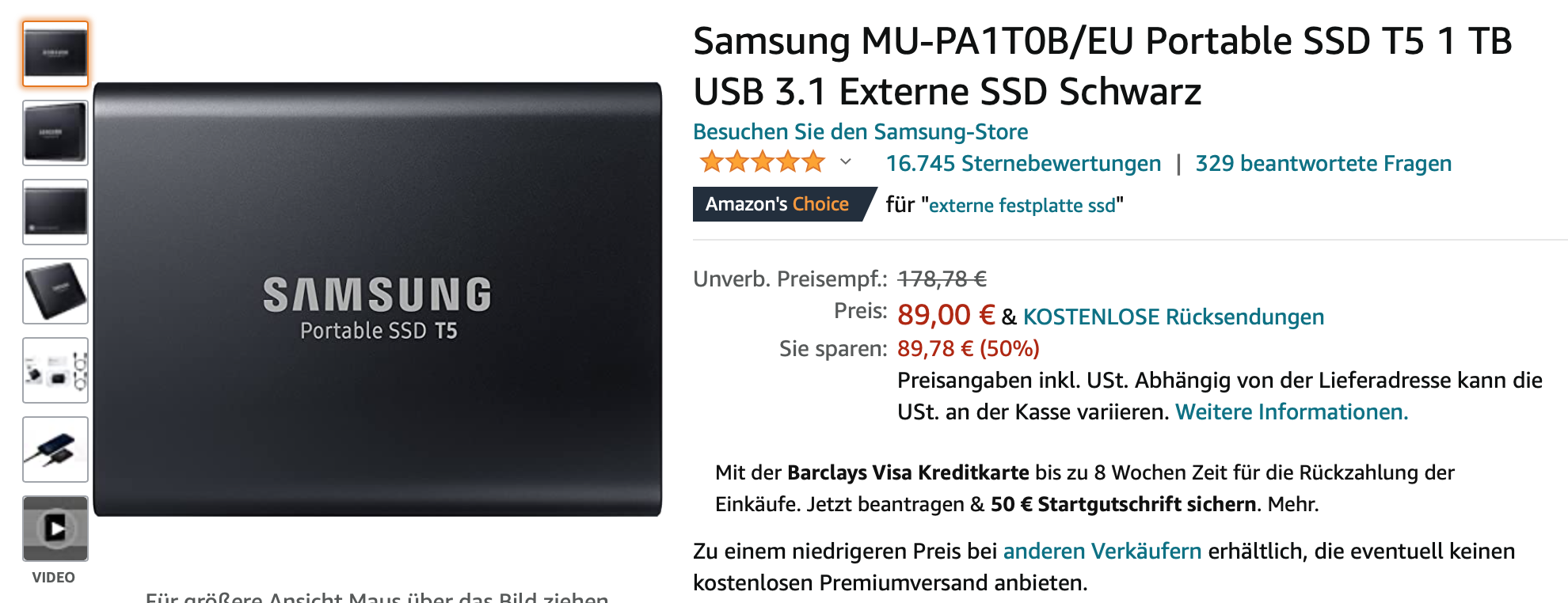This screenshot has width=1568, height=603.
Task: Visit the Samsung-Store link
Action: tap(861, 131)
